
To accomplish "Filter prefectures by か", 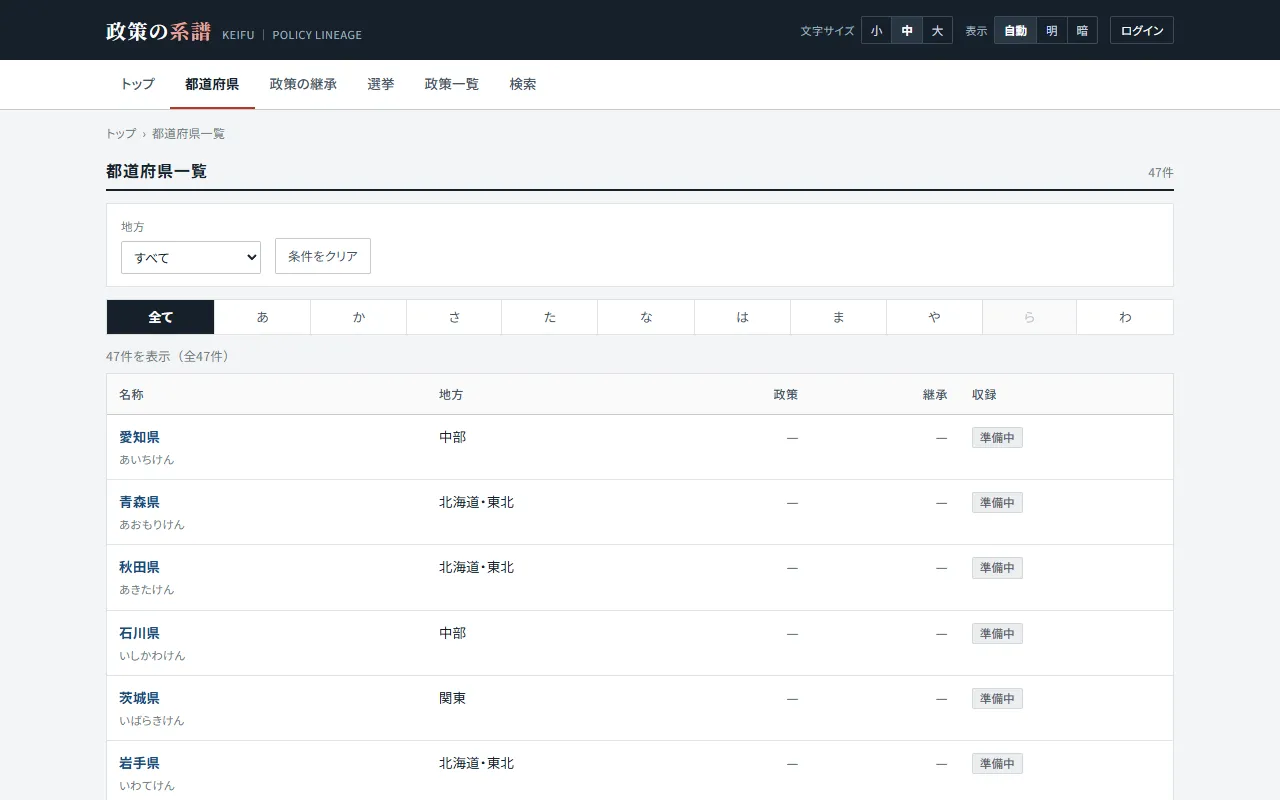I will [359, 317].
